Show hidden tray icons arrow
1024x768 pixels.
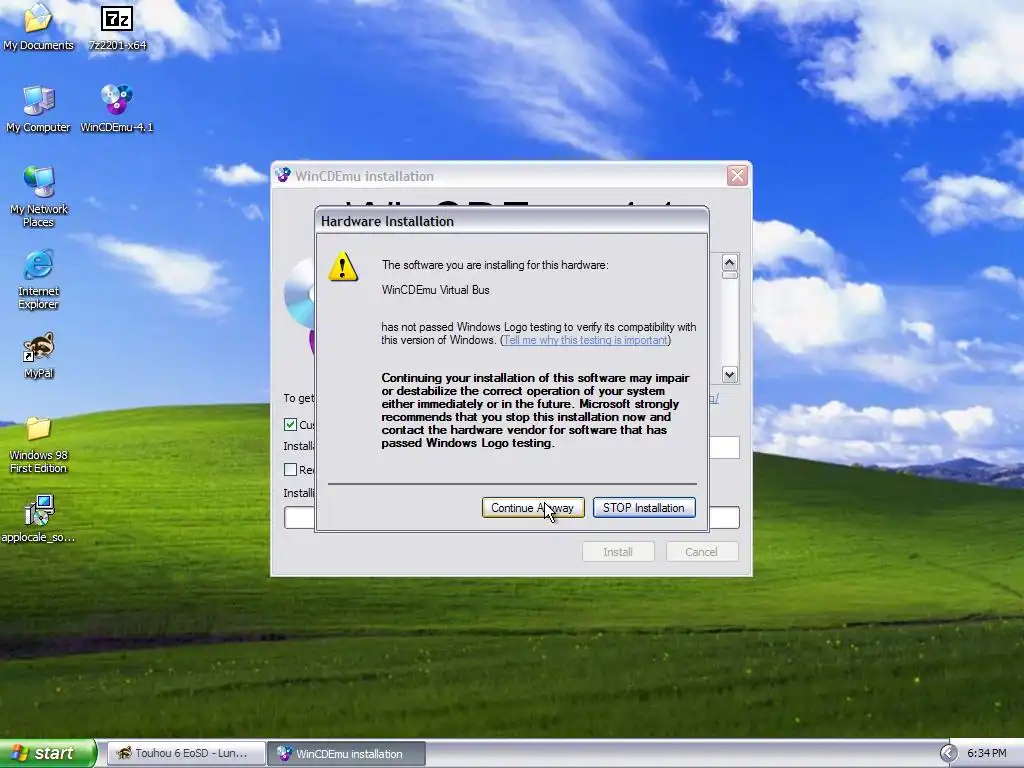point(948,753)
